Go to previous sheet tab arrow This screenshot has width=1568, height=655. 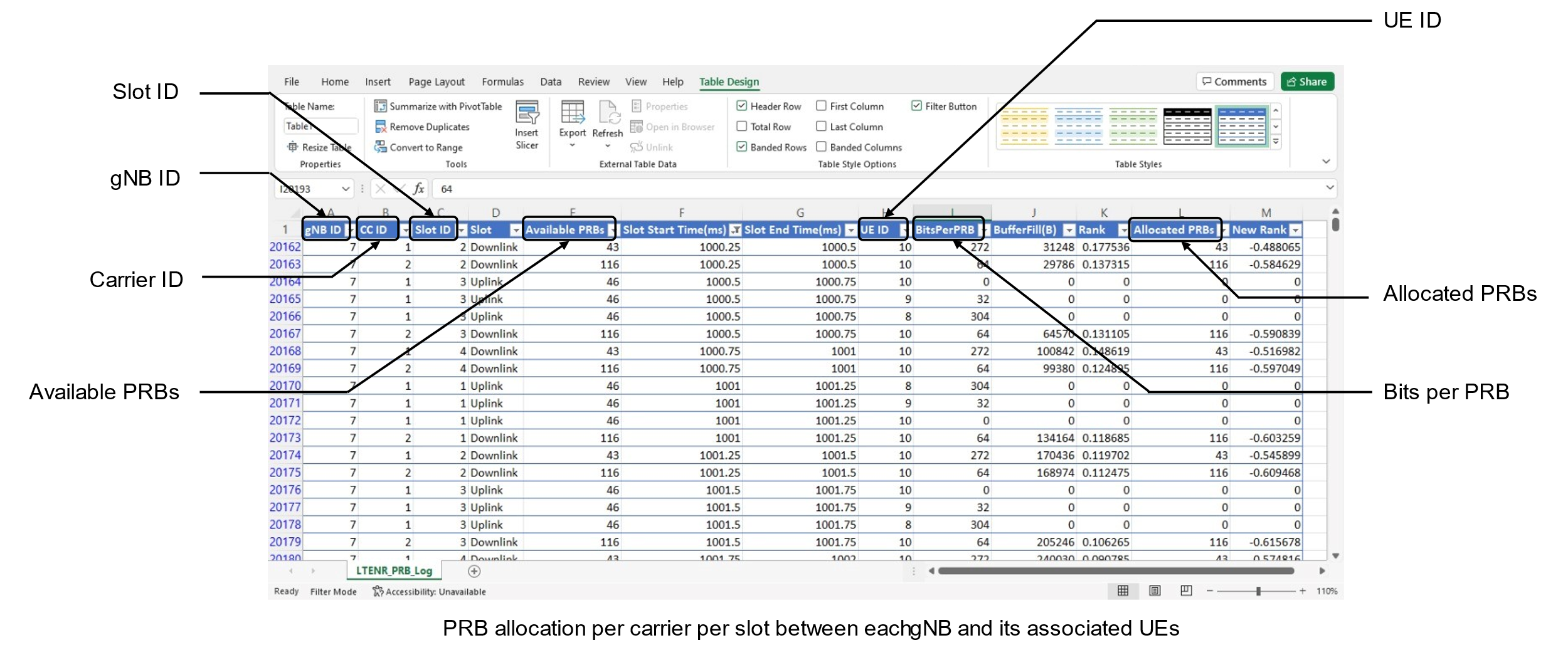point(291,571)
